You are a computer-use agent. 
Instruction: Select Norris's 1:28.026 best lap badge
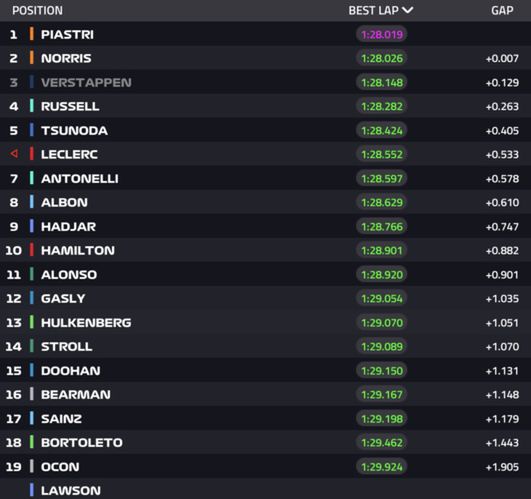tap(382, 59)
